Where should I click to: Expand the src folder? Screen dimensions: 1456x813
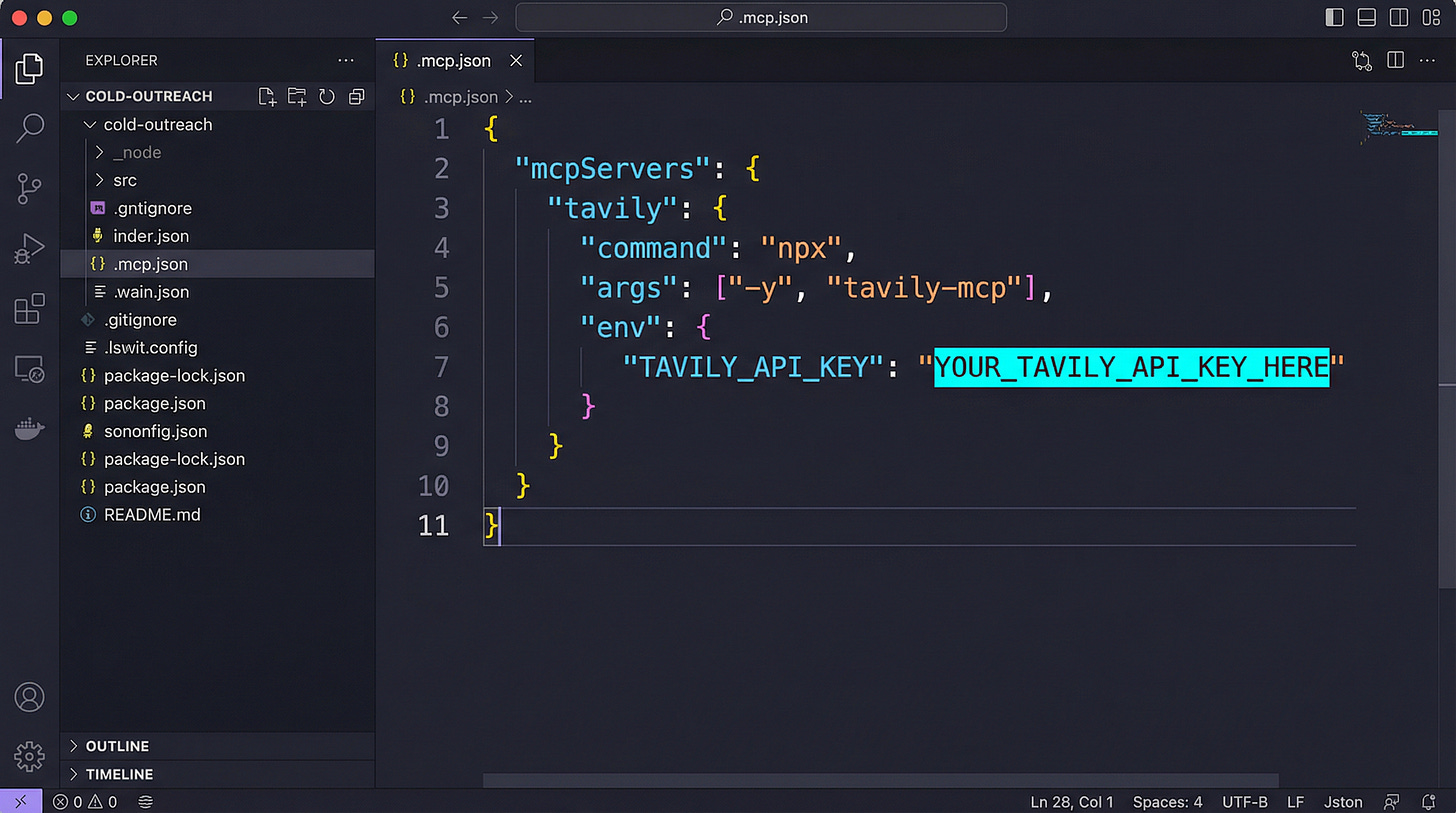point(125,180)
